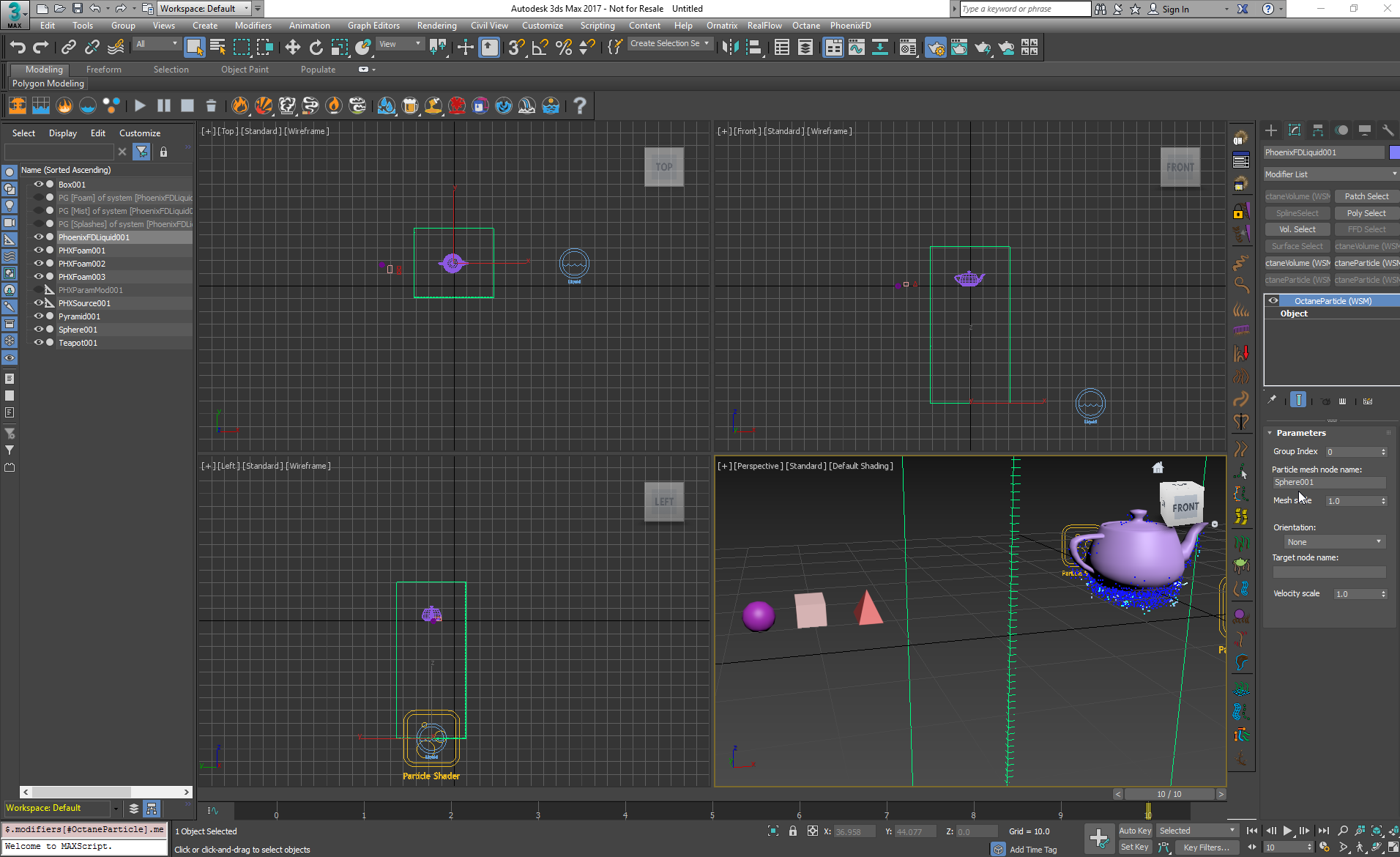This screenshot has width=1400, height=857.
Task: Open the key filter Selected dropdown
Action: coord(1198,831)
